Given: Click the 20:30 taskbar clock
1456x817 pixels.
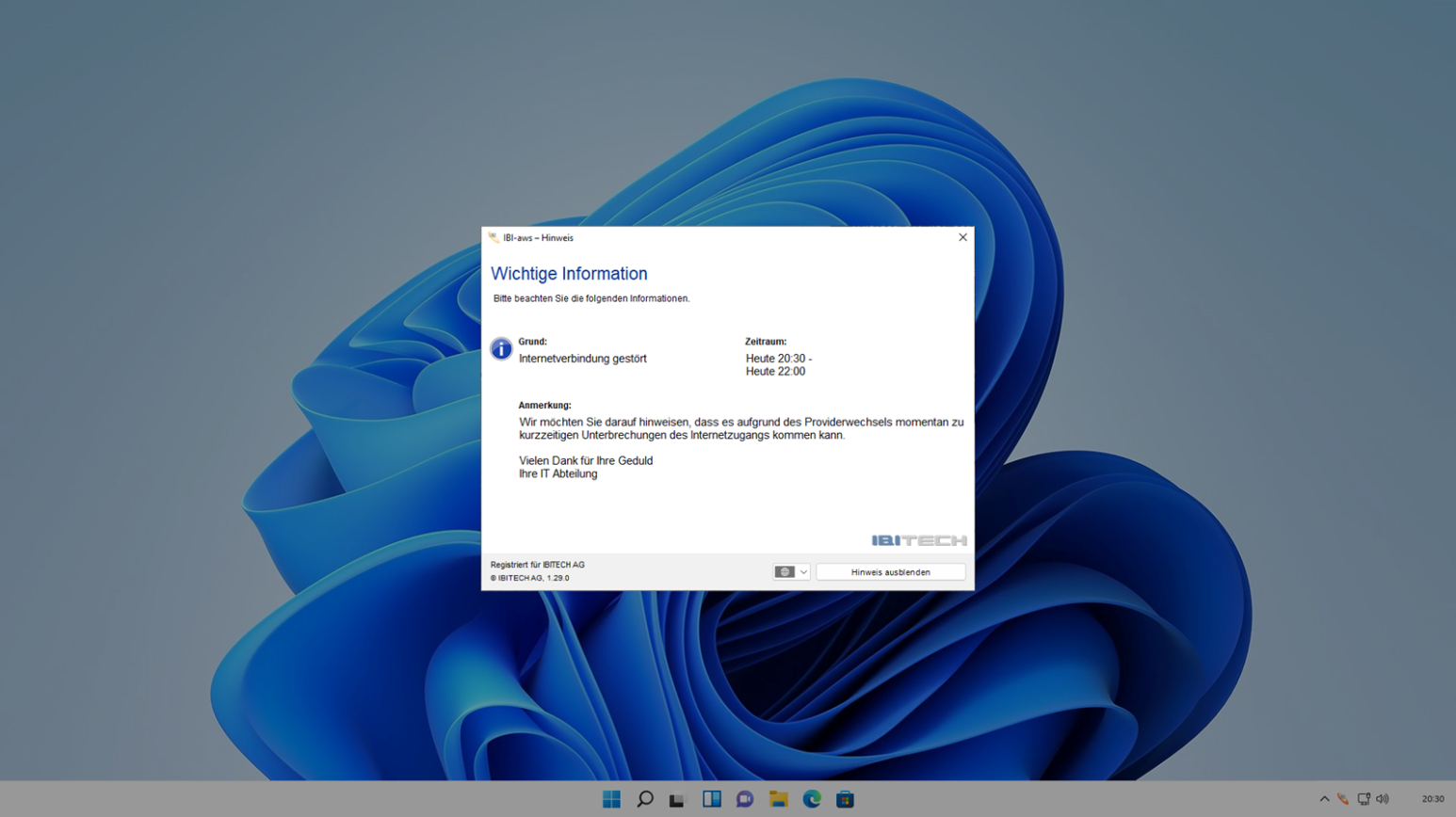Looking at the screenshot, I should coord(1432,799).
